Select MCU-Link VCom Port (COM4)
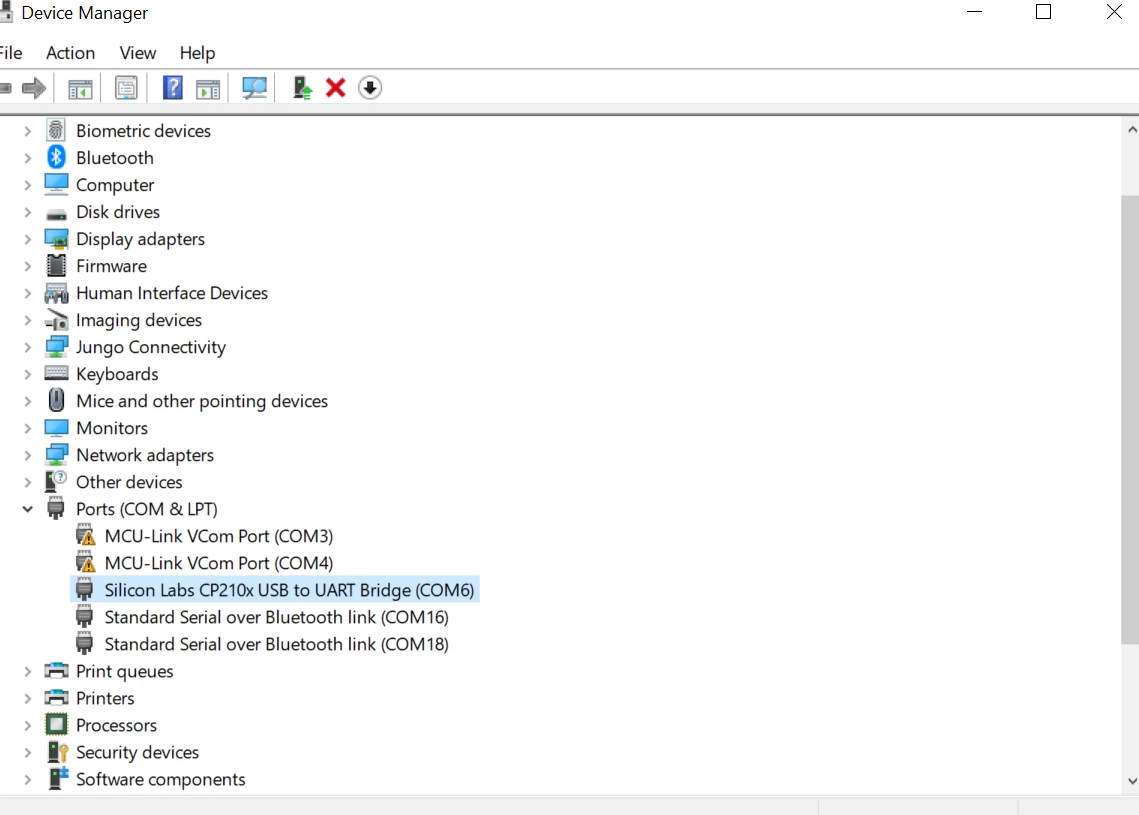Image resolution: width=1139 pixels, height=815 pixels. click(219, 563)
